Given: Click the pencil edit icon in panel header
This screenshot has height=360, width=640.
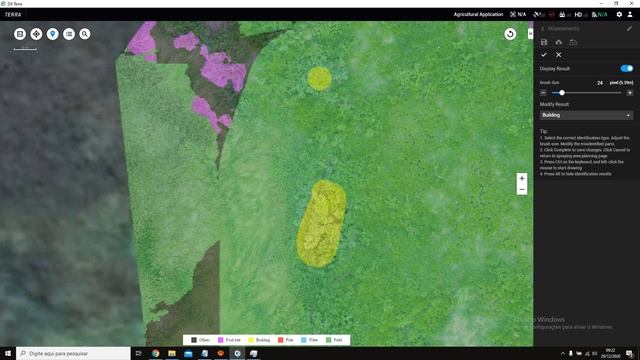Looking at the screenshot, I should (x=629, y=29).
